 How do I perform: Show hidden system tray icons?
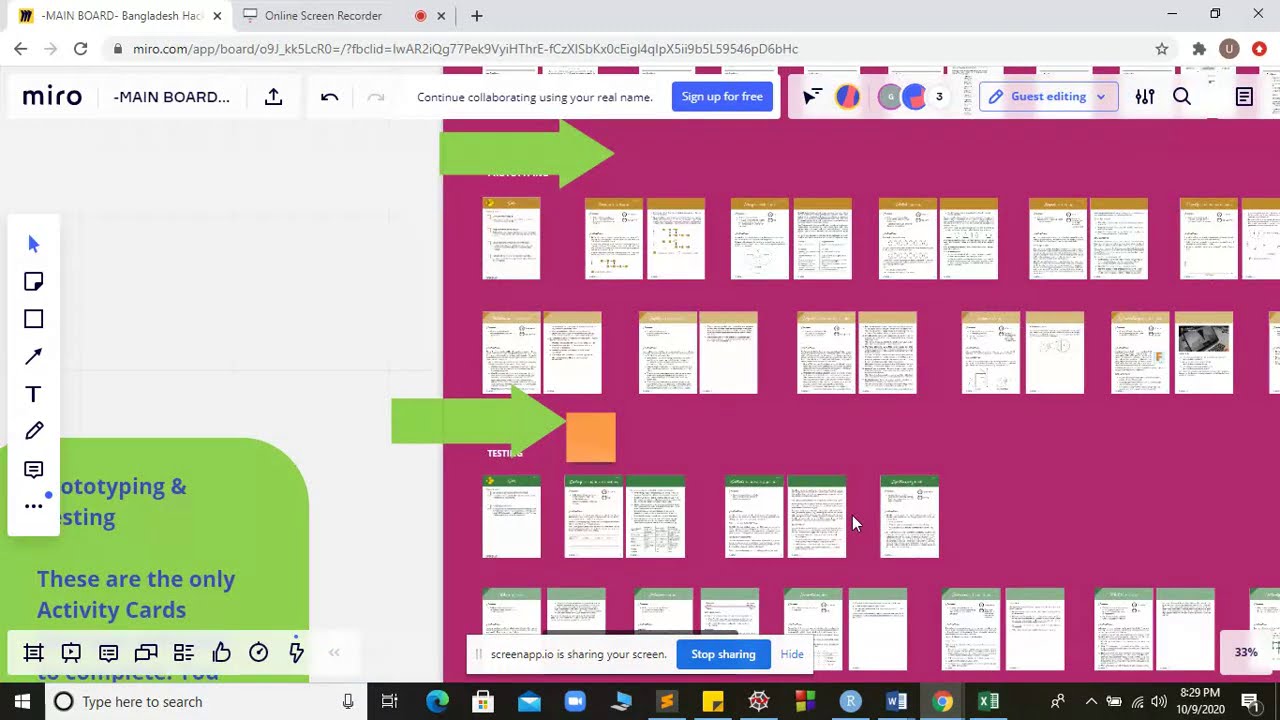[x=1091, y=702]
